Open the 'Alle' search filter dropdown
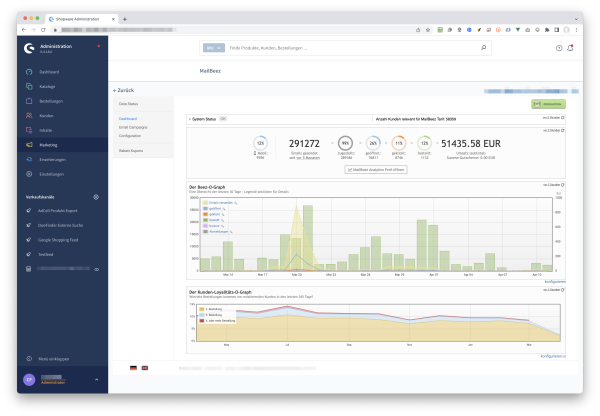 [x=213, y=47]
